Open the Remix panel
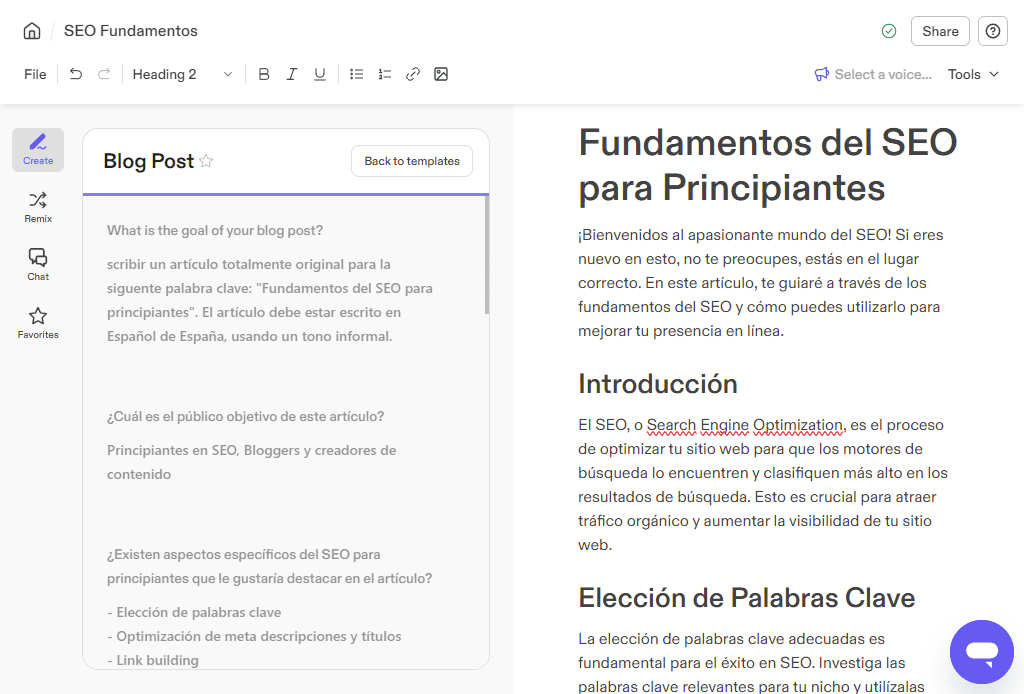 click(x=37, y=207)
